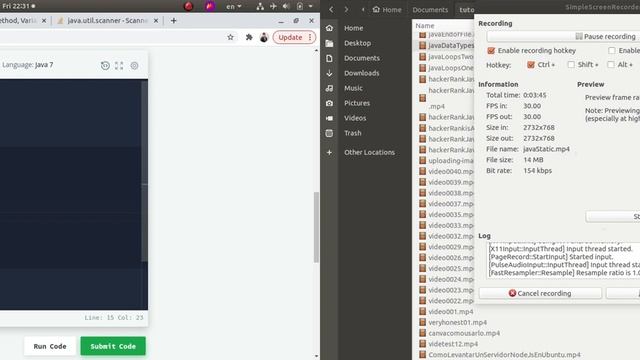This screenshot has width=640, height=360.
Task: Click the recorder log text area
Action: tap(563, 260)
